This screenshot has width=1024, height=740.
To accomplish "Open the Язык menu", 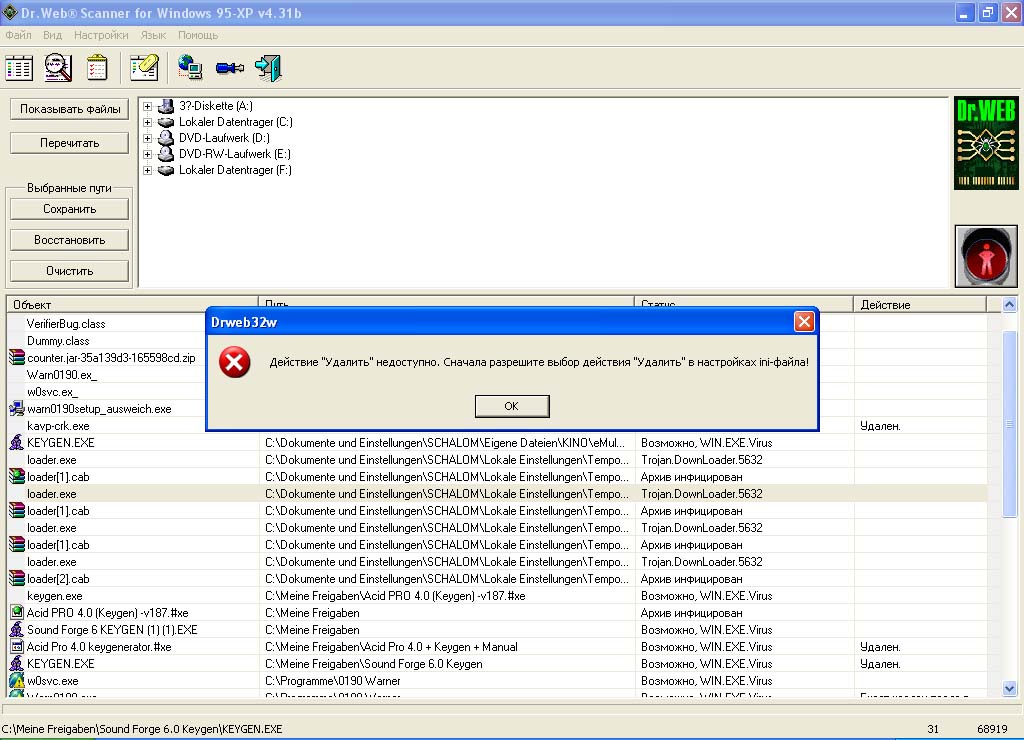I will click(x=153, y=35).
